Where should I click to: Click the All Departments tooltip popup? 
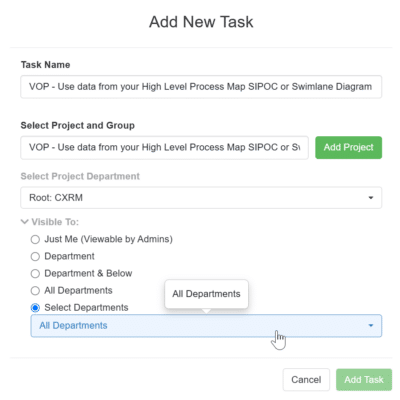tap(206, 294)
